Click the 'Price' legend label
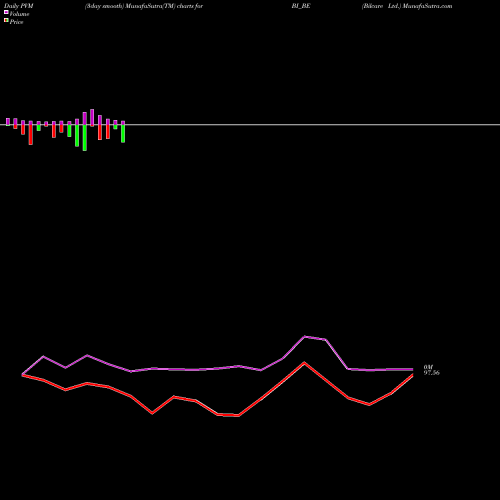This screenshot has width=500, height=500. 16,22
